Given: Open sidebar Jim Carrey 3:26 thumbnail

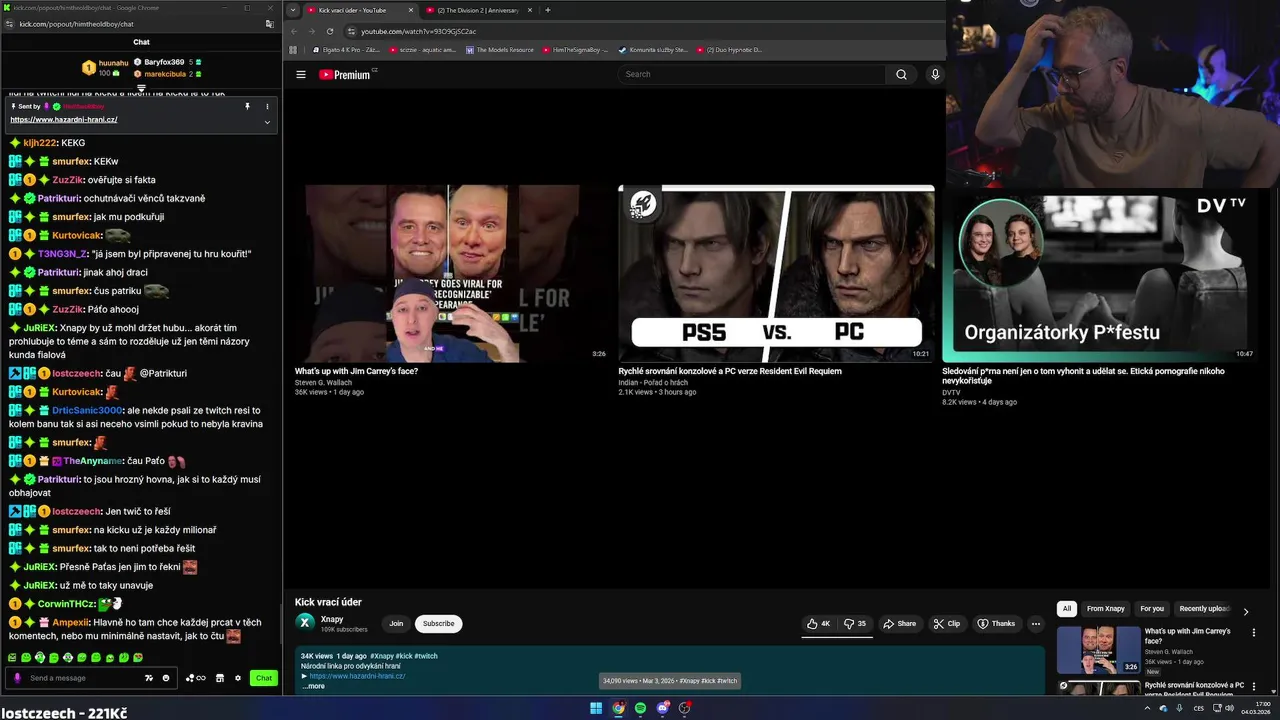Looking at the screenshot, I should pos(1098,650).
